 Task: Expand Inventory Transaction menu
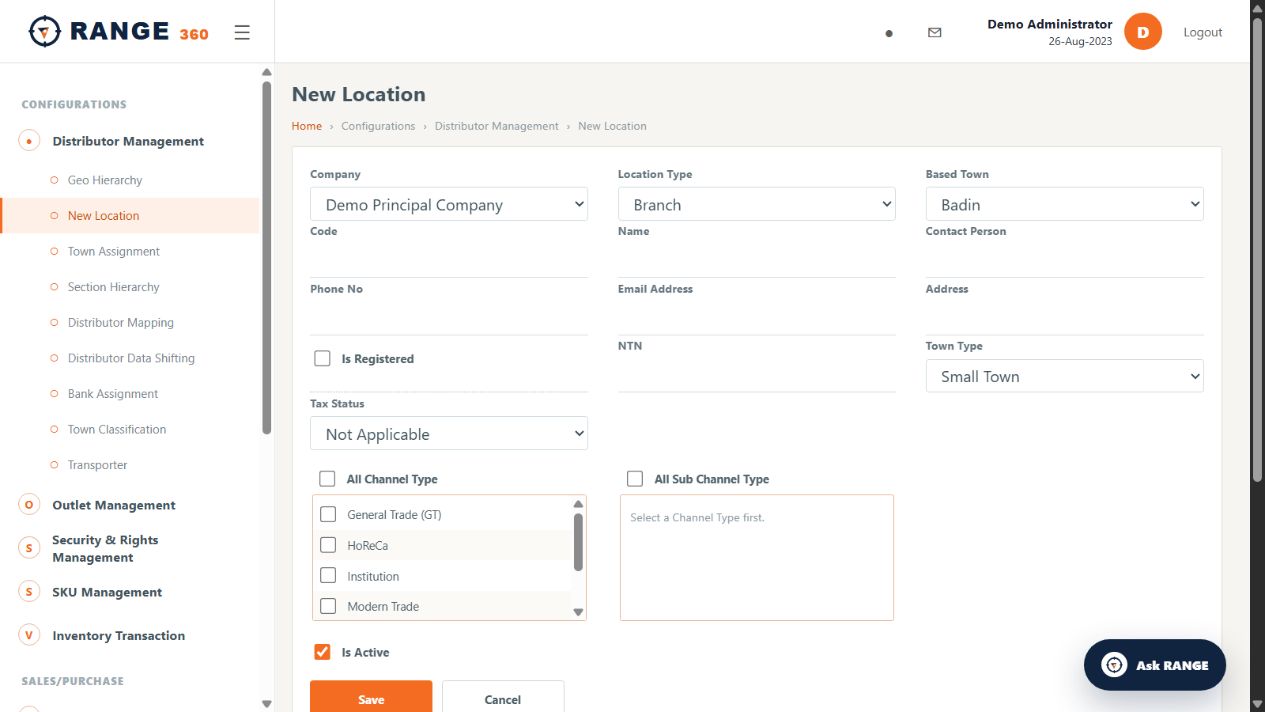pyautogui.click(x=118, y=635)
